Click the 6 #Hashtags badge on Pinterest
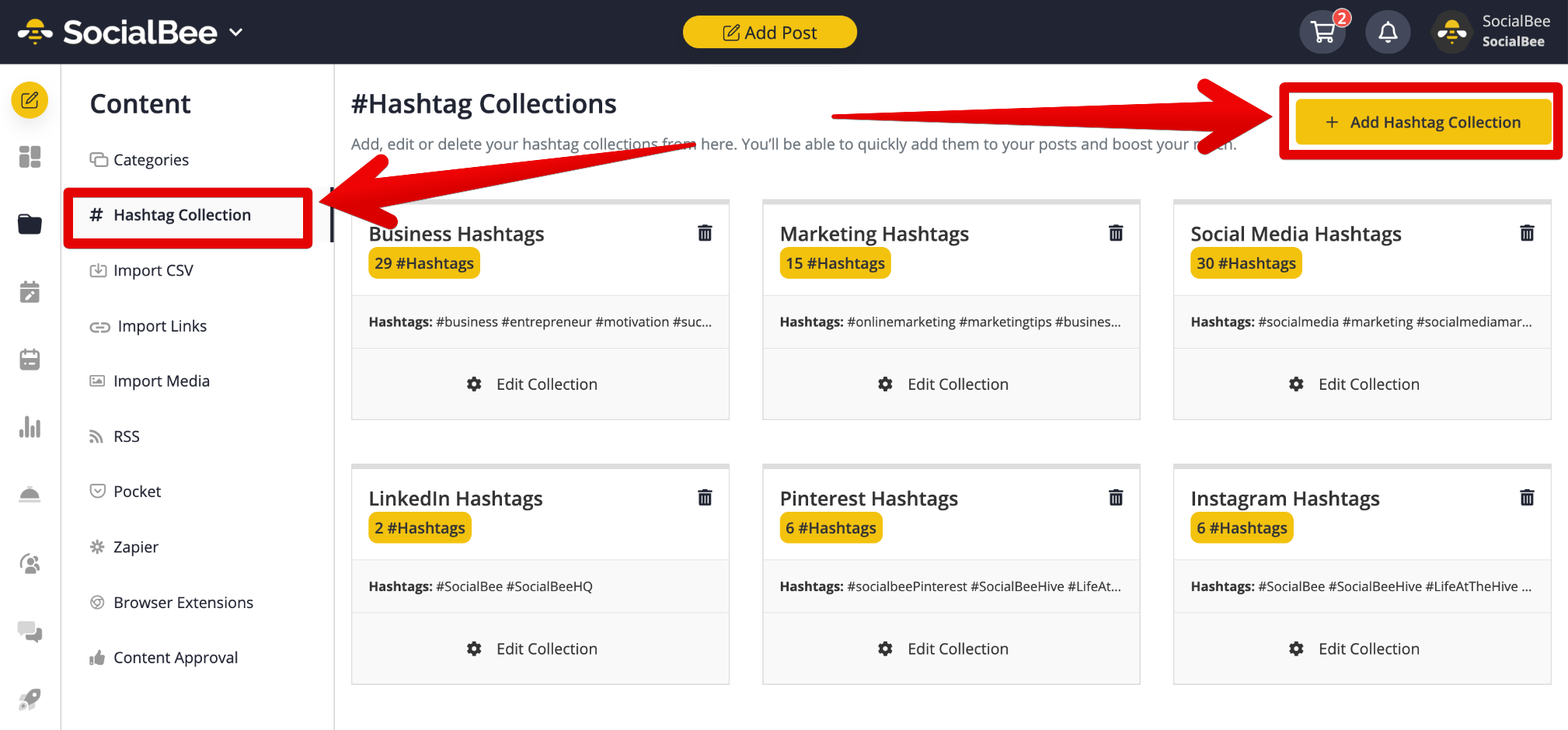The image size is (1568, 730). [831, 528]
